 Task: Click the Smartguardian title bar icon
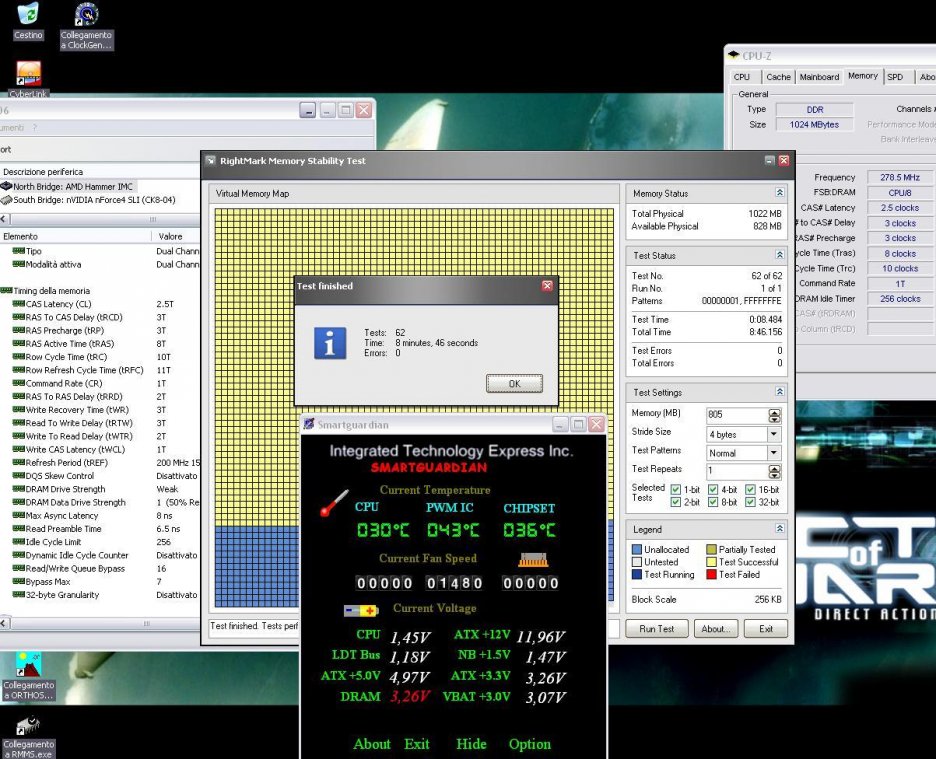309,424
